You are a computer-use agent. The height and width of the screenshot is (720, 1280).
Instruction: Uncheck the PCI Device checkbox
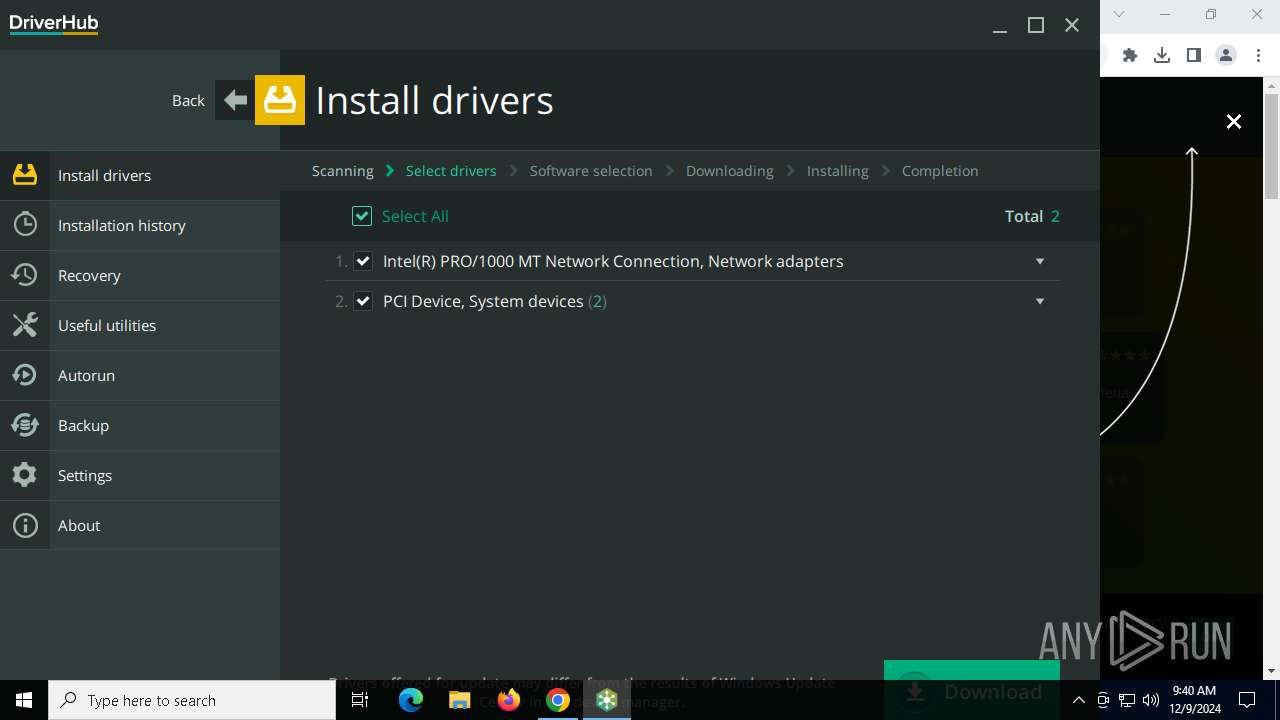[x=363, y=301]
